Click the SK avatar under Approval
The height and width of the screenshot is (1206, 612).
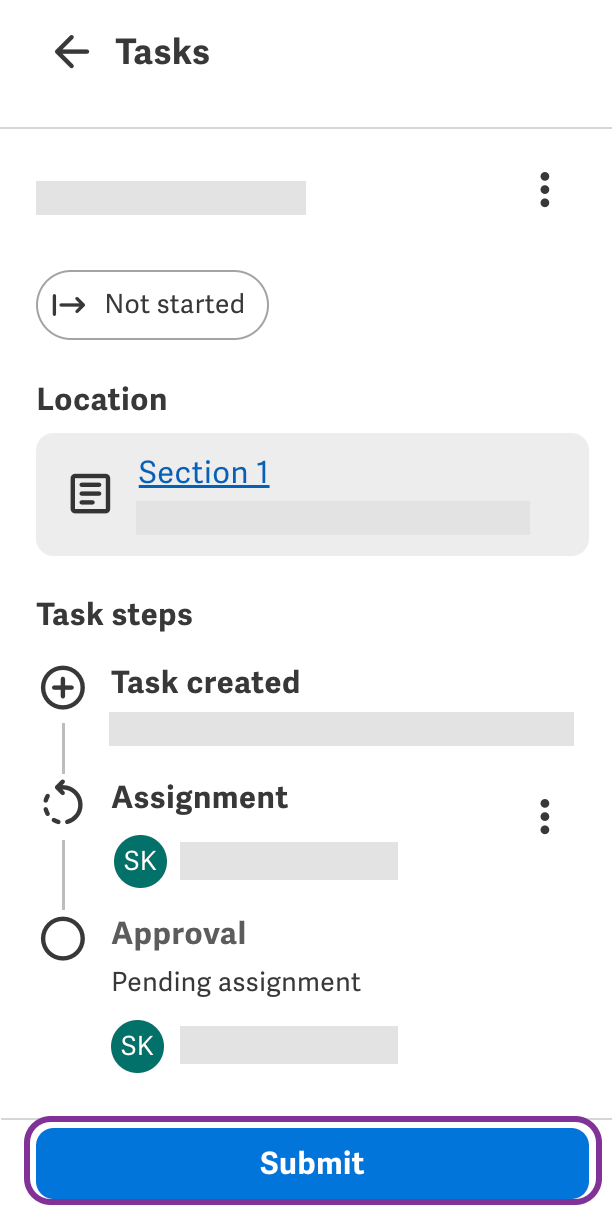point(137,1045)
